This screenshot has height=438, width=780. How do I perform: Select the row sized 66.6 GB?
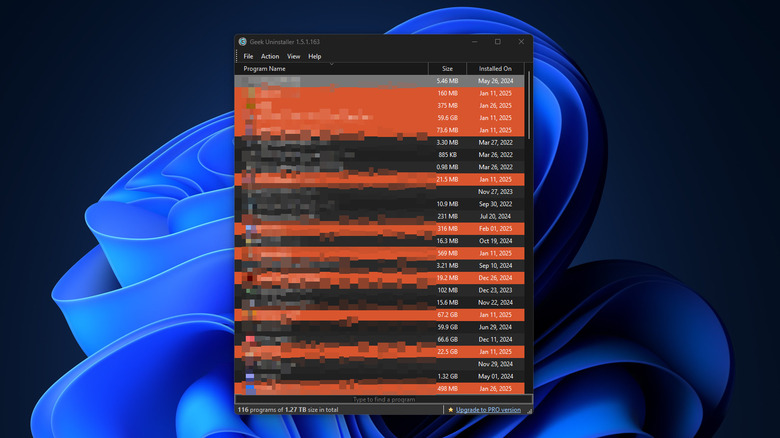coord(380,339)
